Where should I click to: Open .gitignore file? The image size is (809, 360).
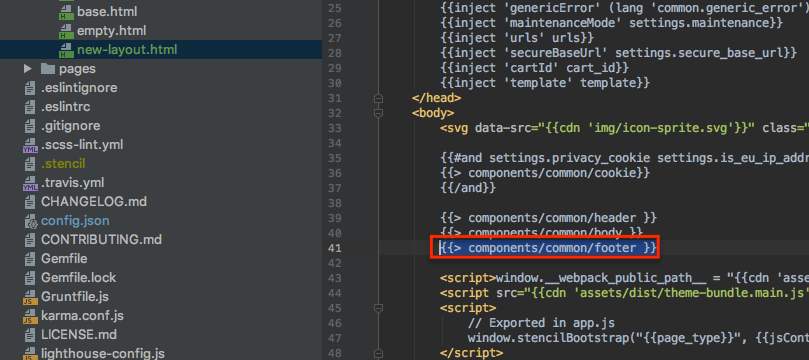[71, 126]
